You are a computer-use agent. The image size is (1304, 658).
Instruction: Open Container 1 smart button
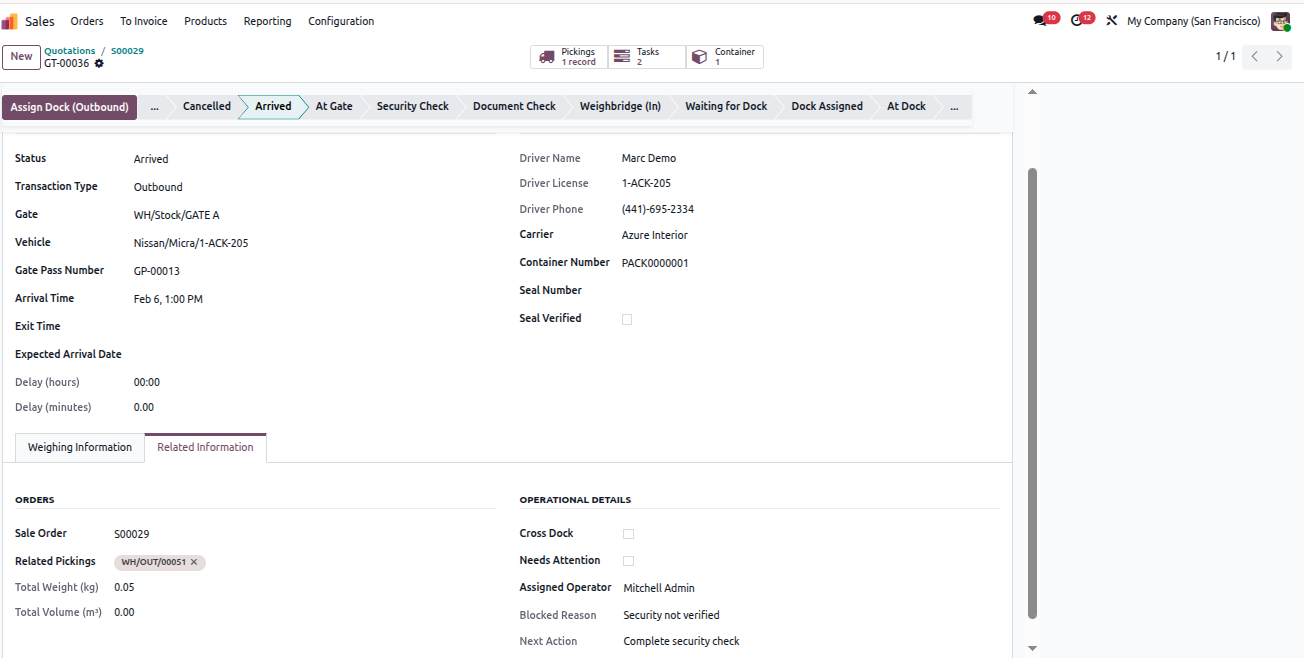(x=725, y=57)
